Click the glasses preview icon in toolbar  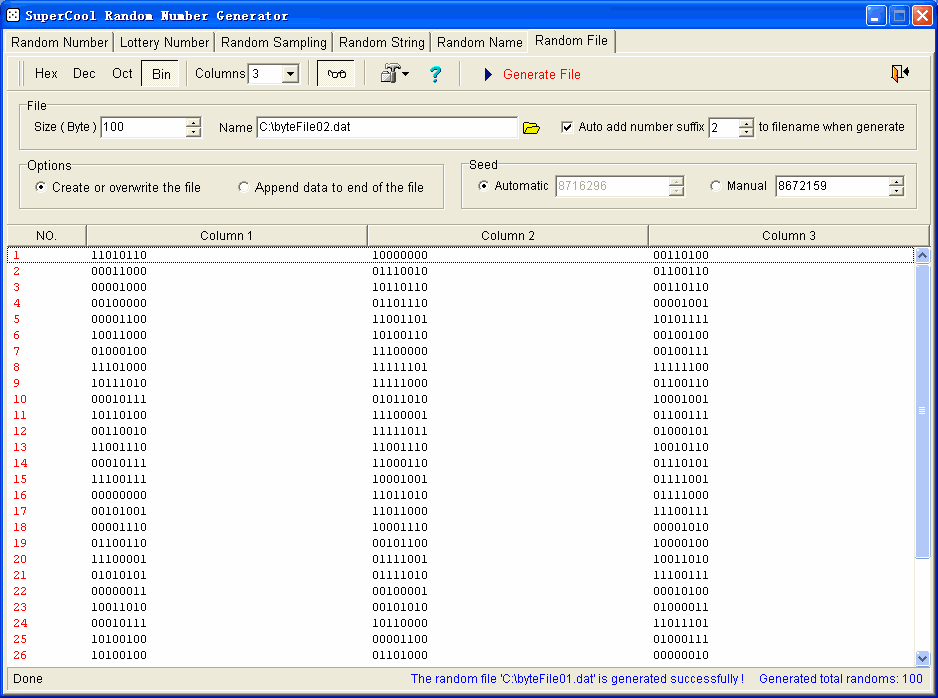[336, 74]
